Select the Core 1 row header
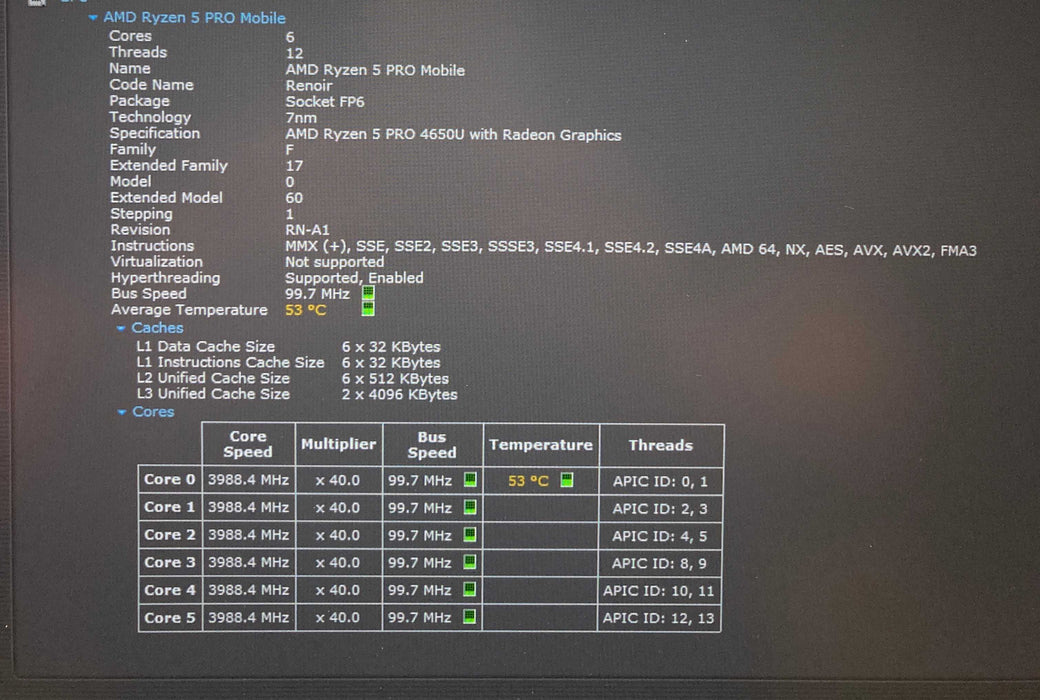The image size is (1040, 700). coord(170,507)
